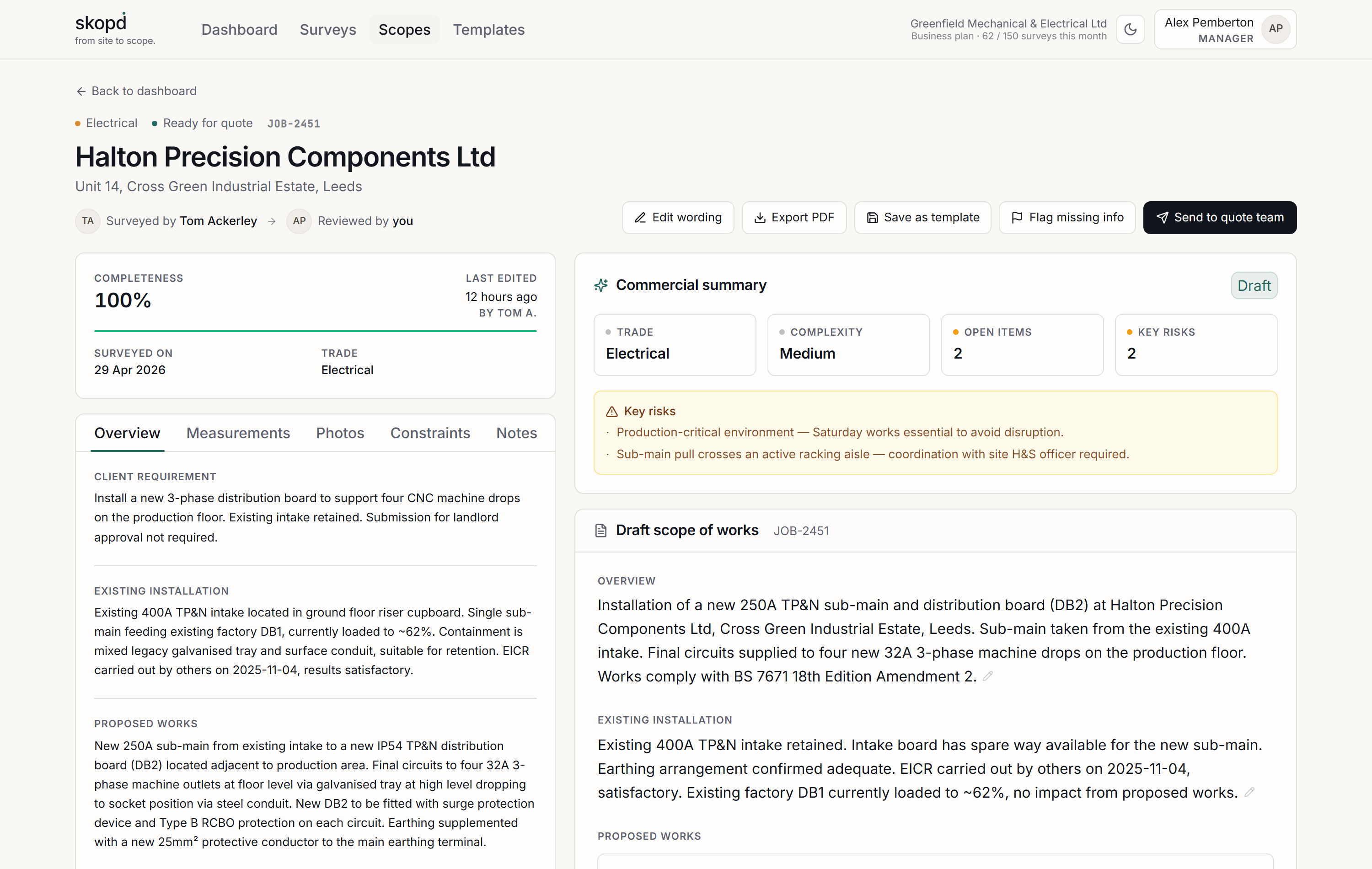Click pencil icon on Edit wording
The image size is (1372, 869).
point(640,218)
